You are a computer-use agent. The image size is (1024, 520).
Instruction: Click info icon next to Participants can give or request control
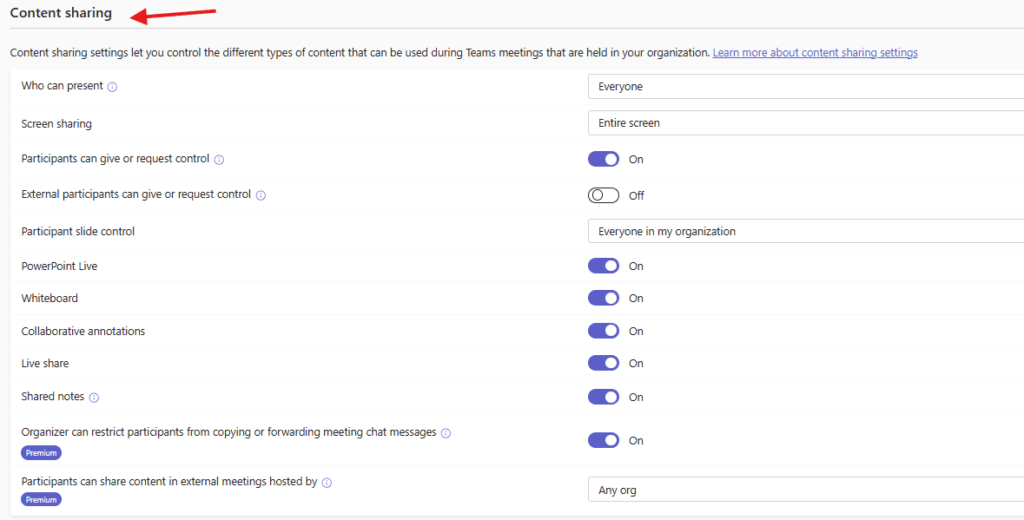click(x=219, y=159)
